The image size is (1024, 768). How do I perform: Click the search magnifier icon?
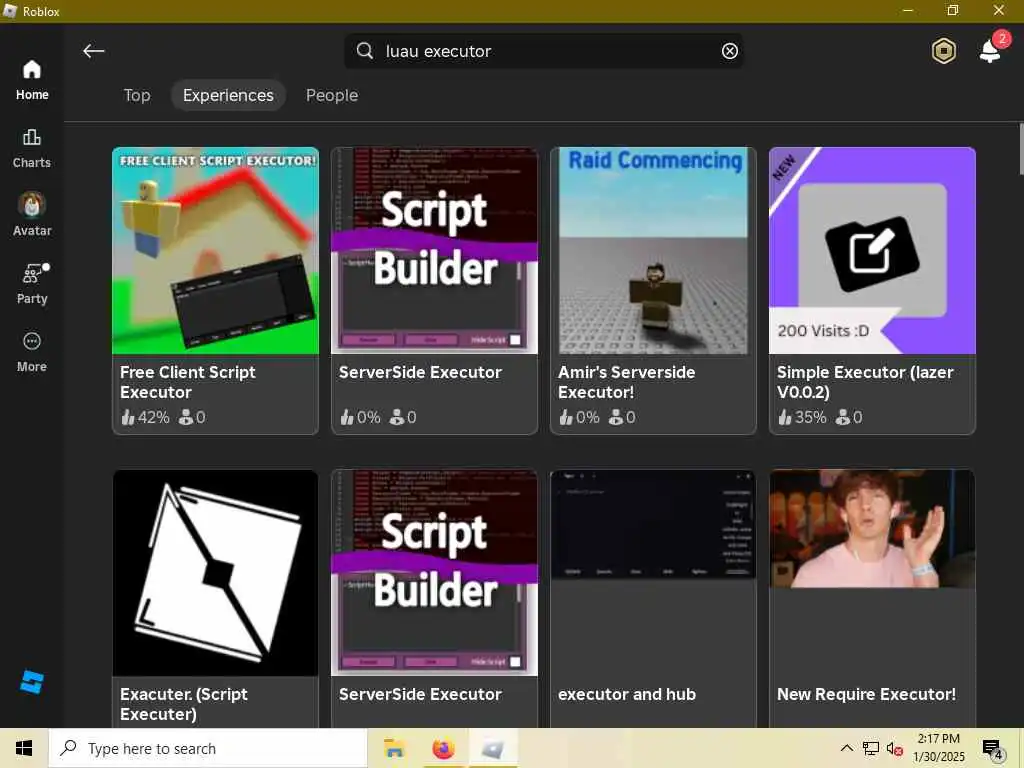365,51
